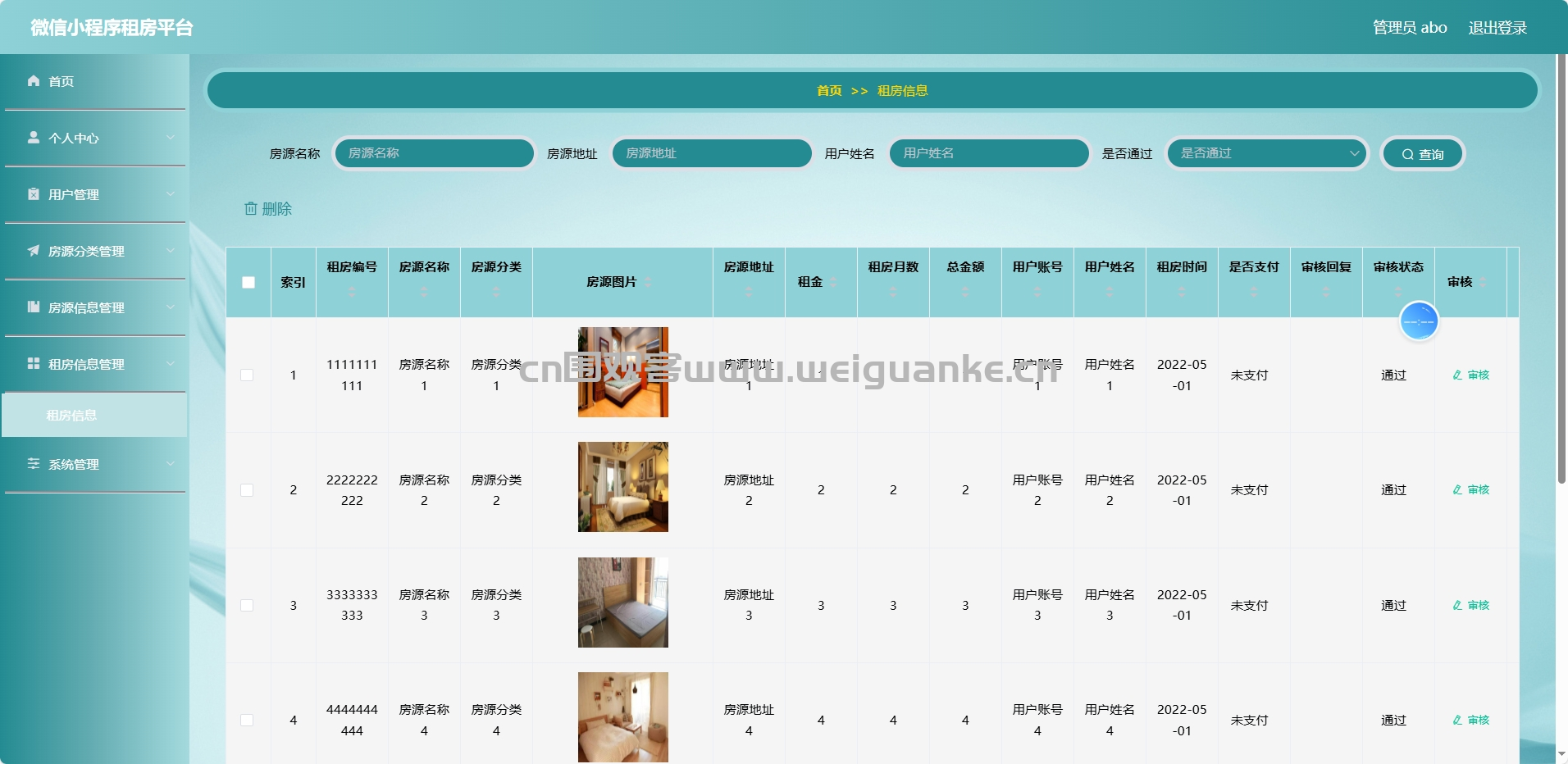Open the room photo thumbnail in row 3
This screenshot has width=1568, height=764.
point(622,602)
